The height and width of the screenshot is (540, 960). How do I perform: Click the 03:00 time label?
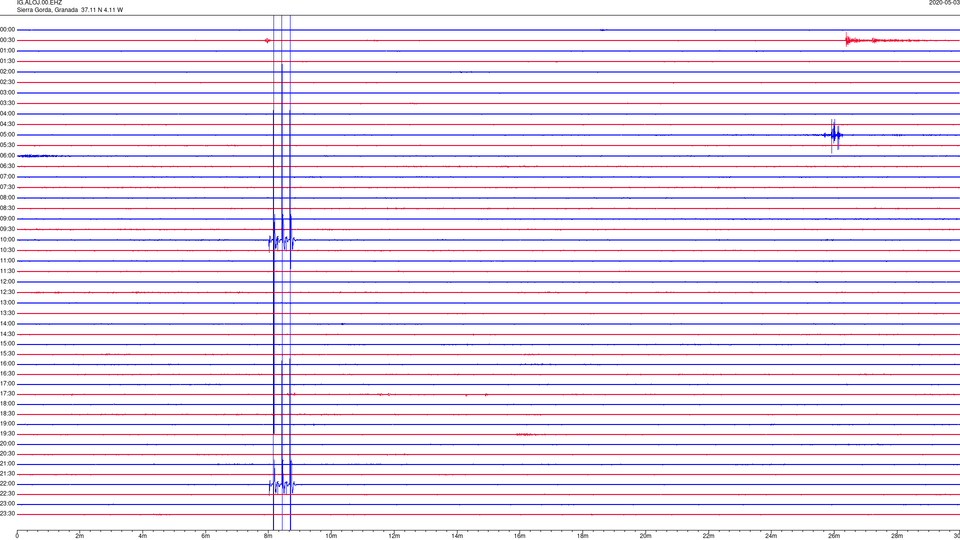pyautogui.click(x=7, y=92)
